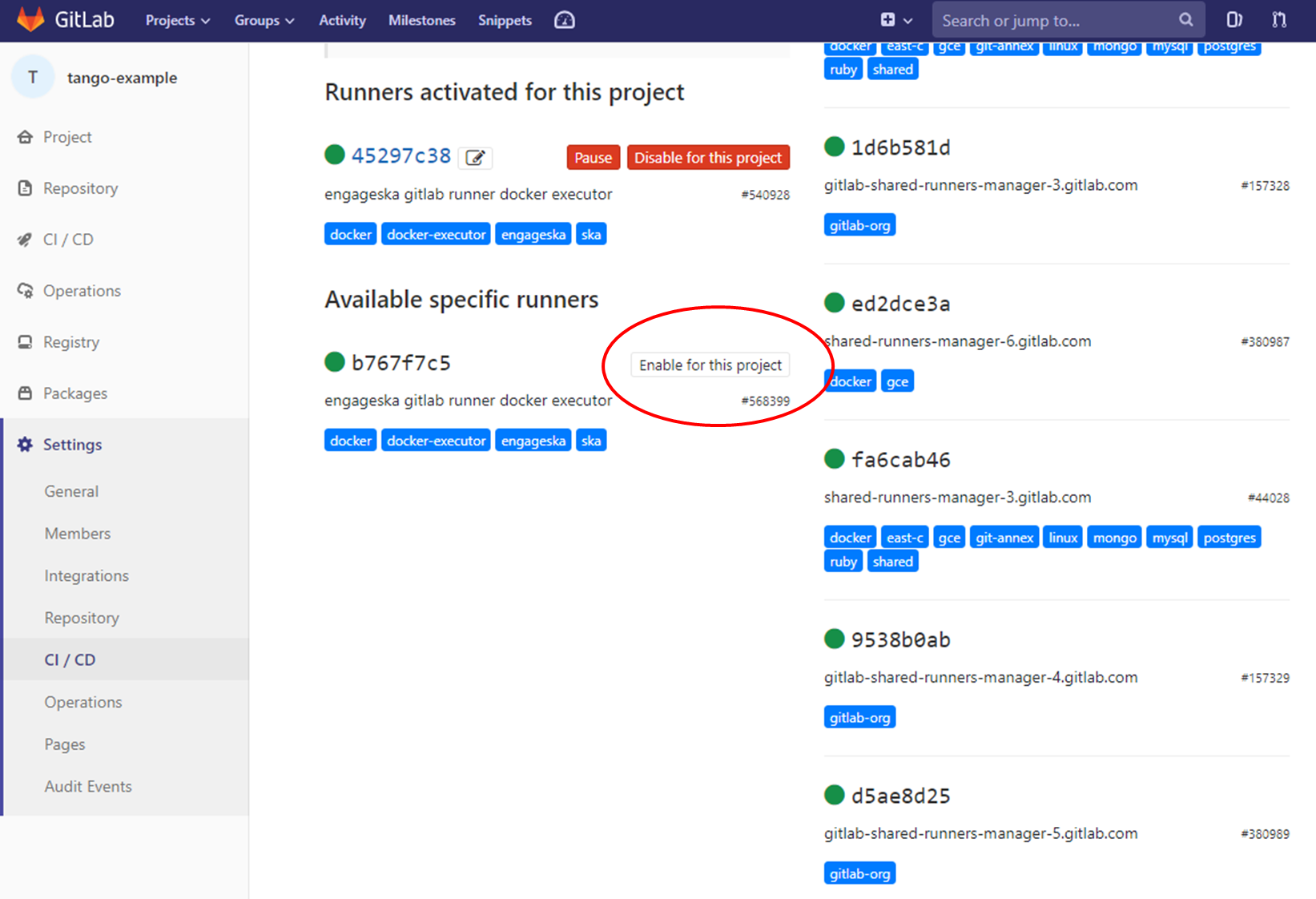The width and height of the screenshot is (1316, 899).
Task: Click the edit pencil icon beside 45297c38
Action: (475, 158)
